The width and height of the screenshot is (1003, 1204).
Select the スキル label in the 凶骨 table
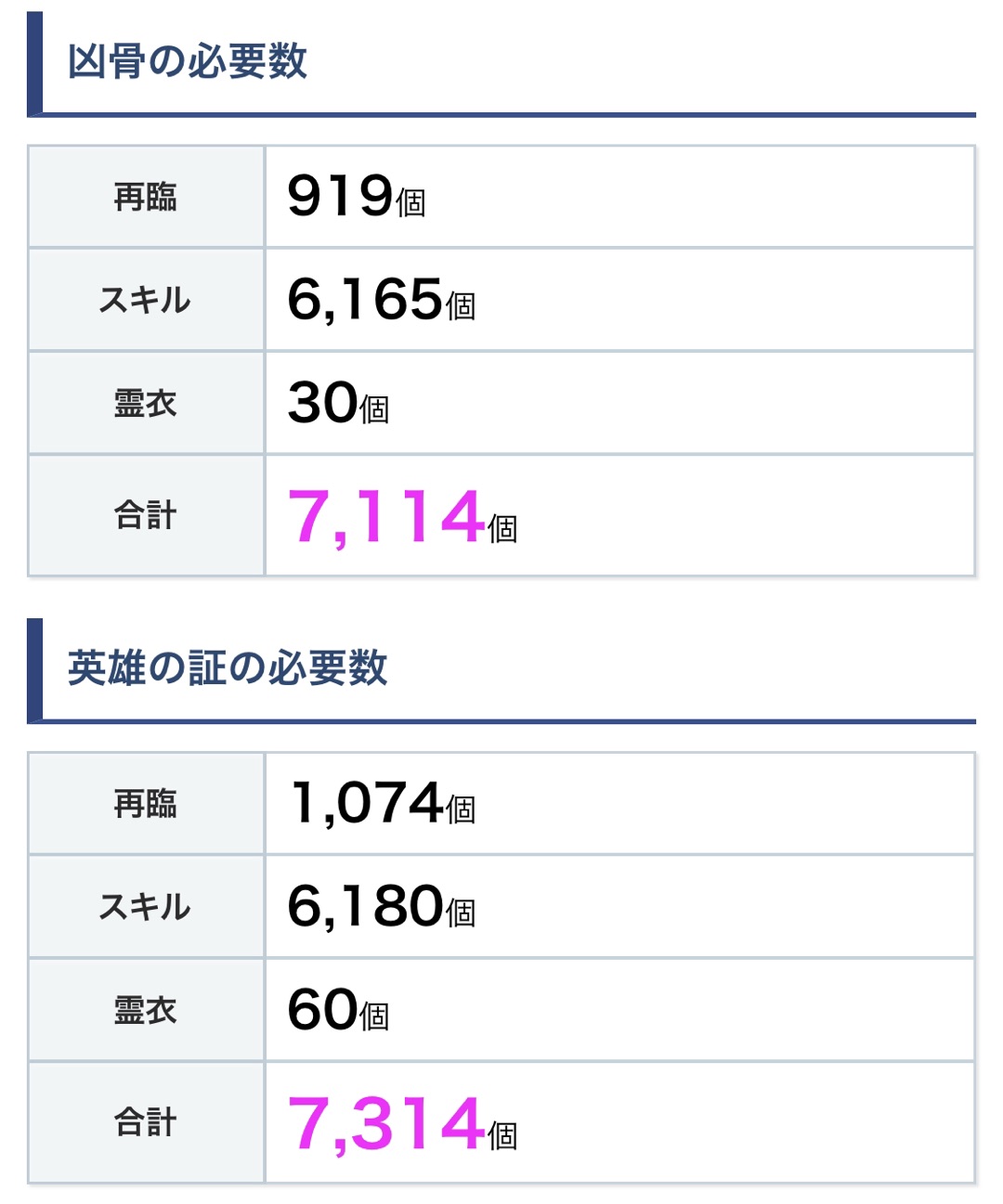(146, 300)
